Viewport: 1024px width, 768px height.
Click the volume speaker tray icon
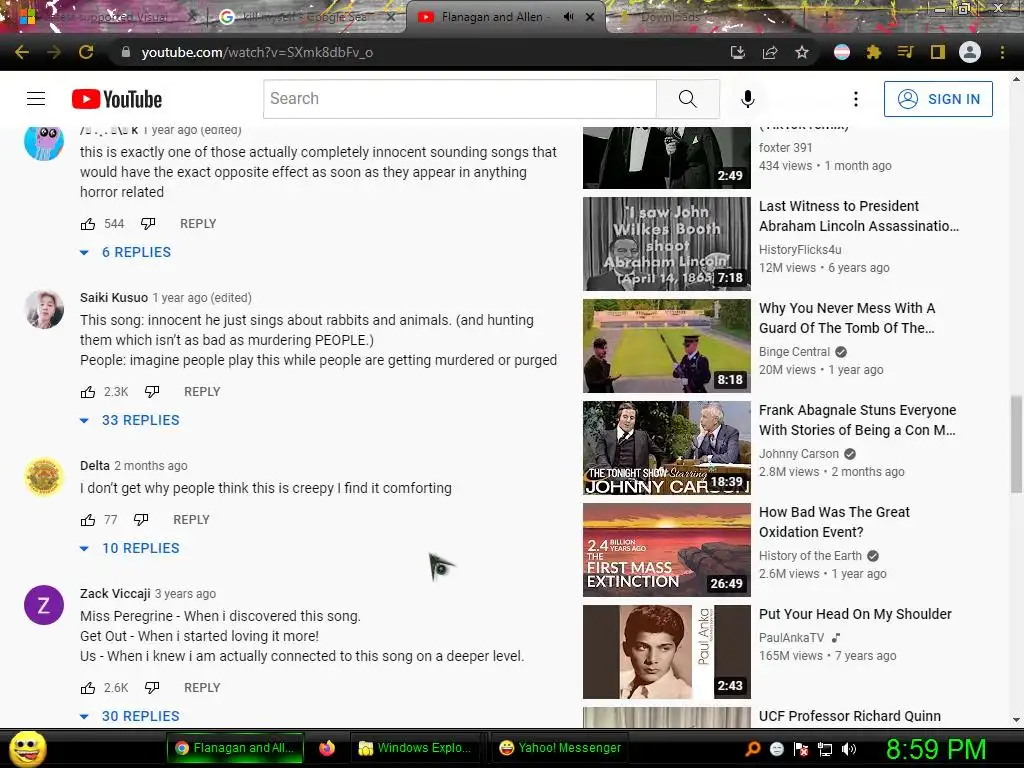[x=849, y=749]
